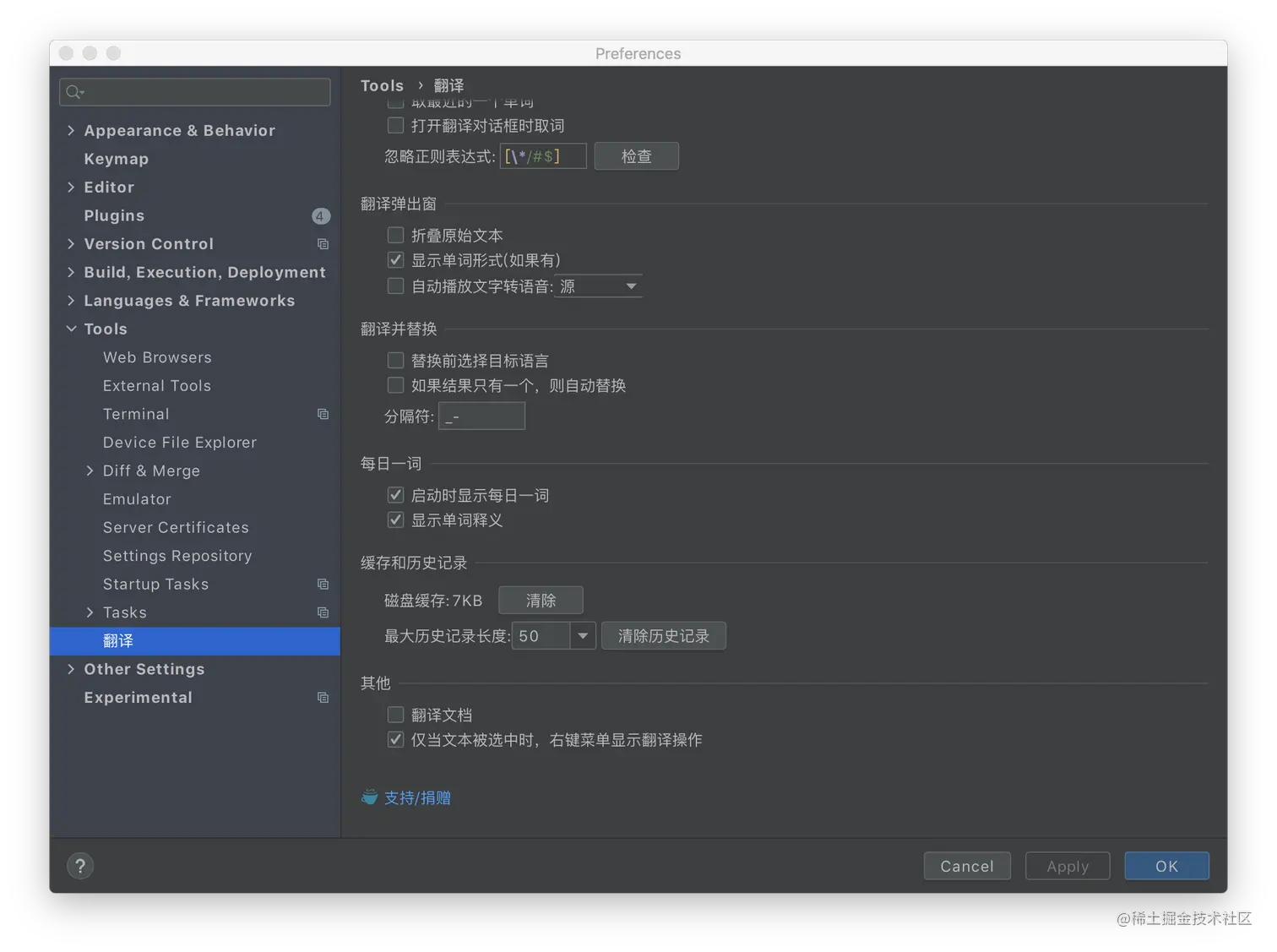Click the Plugins update count badge

pos(320,216)
